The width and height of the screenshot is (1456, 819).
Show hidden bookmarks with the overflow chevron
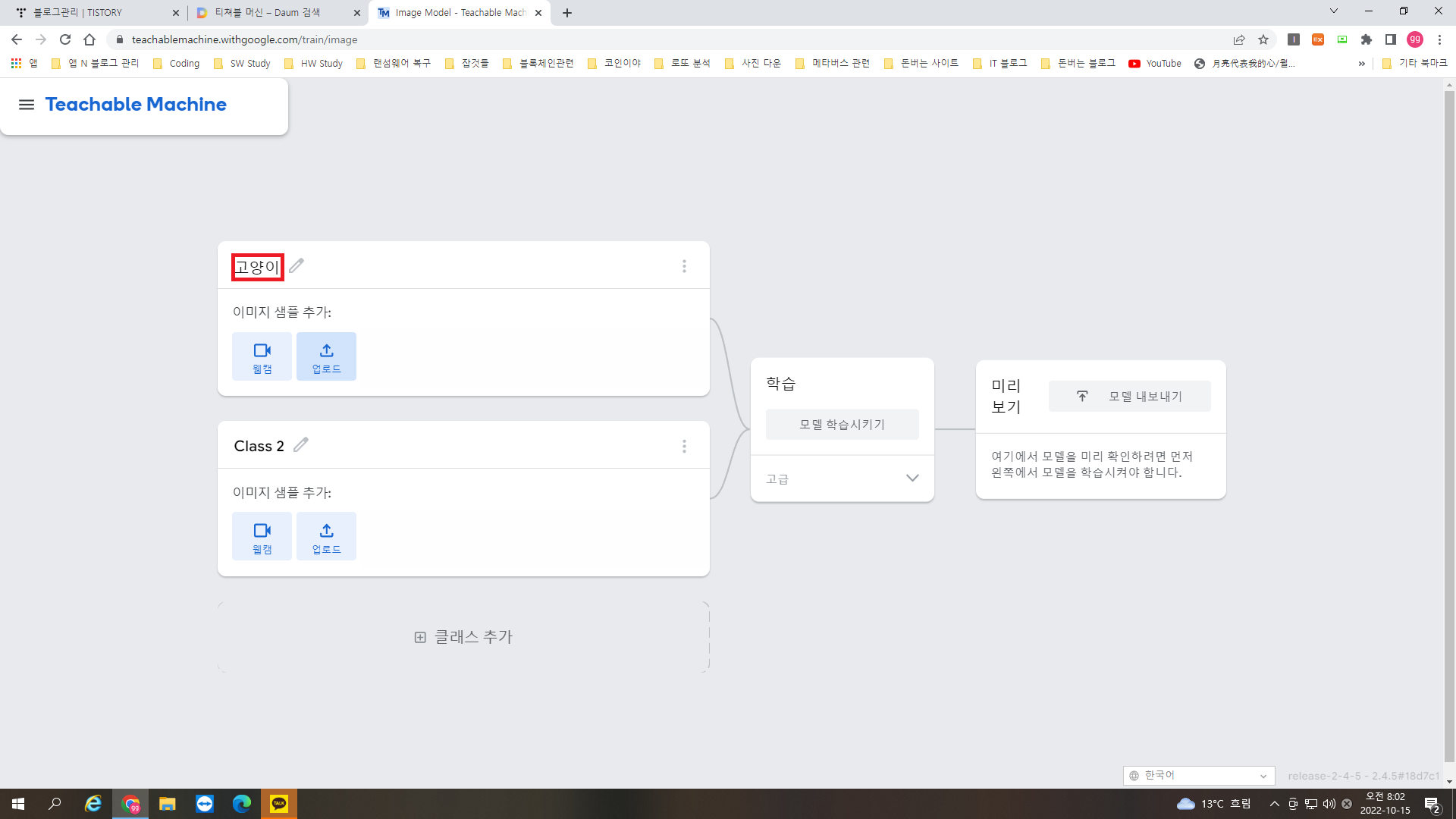coord(1362,64)
